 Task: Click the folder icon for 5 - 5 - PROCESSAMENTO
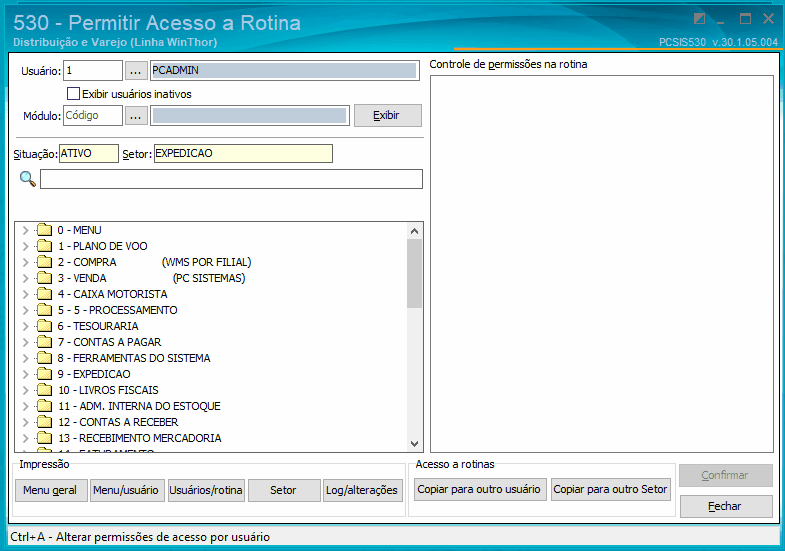(x=45, y=310)
